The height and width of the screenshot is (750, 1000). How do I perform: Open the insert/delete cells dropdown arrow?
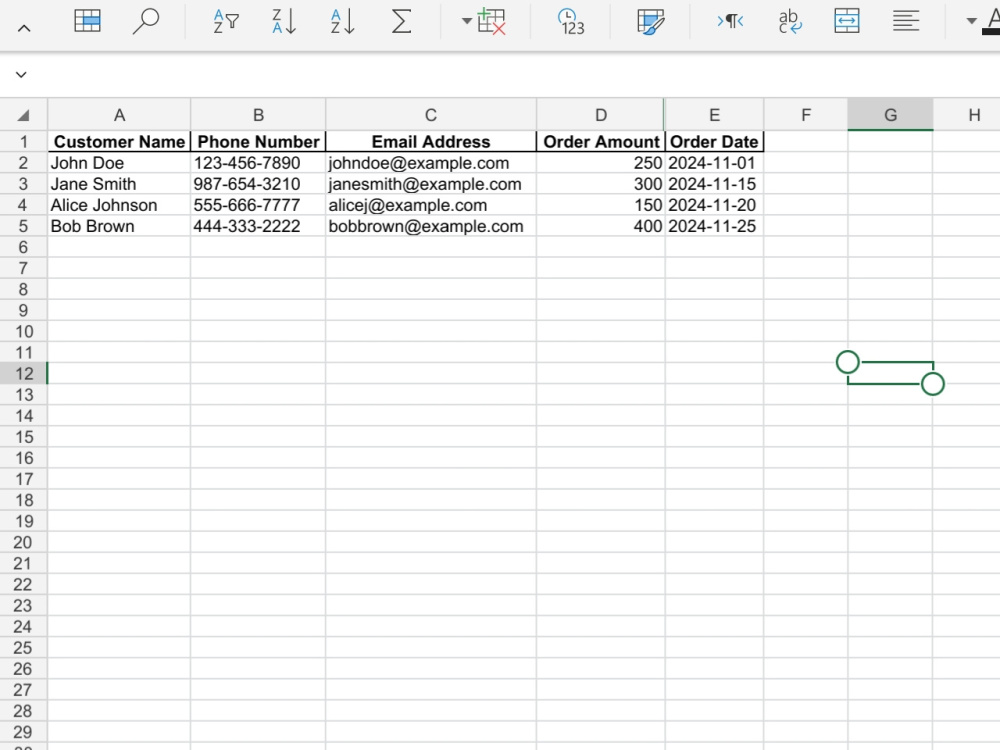click(467, 22)
